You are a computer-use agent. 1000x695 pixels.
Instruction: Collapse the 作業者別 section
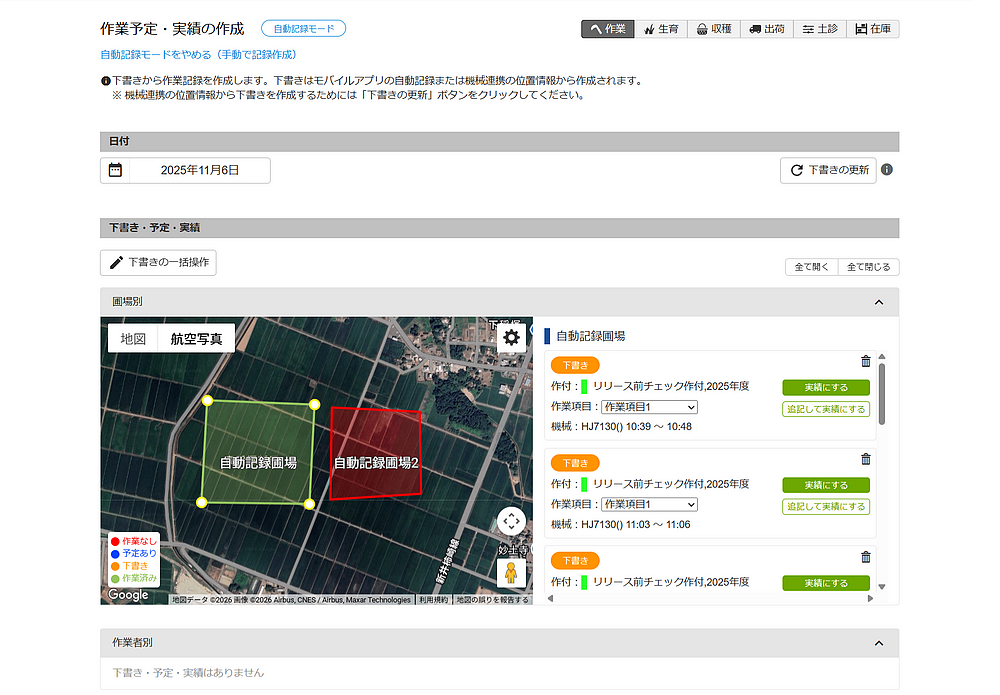pyautogui.click(x=879, y=643)
